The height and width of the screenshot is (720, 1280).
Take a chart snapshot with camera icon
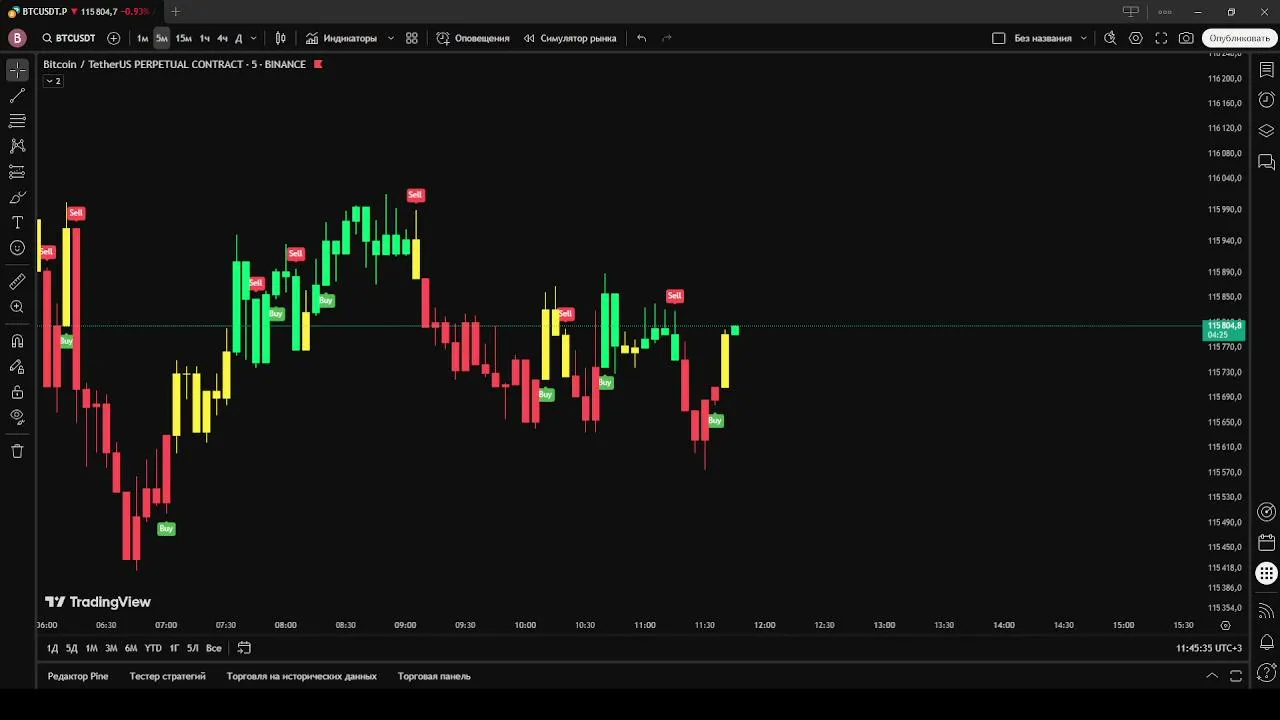(1186, 38)
